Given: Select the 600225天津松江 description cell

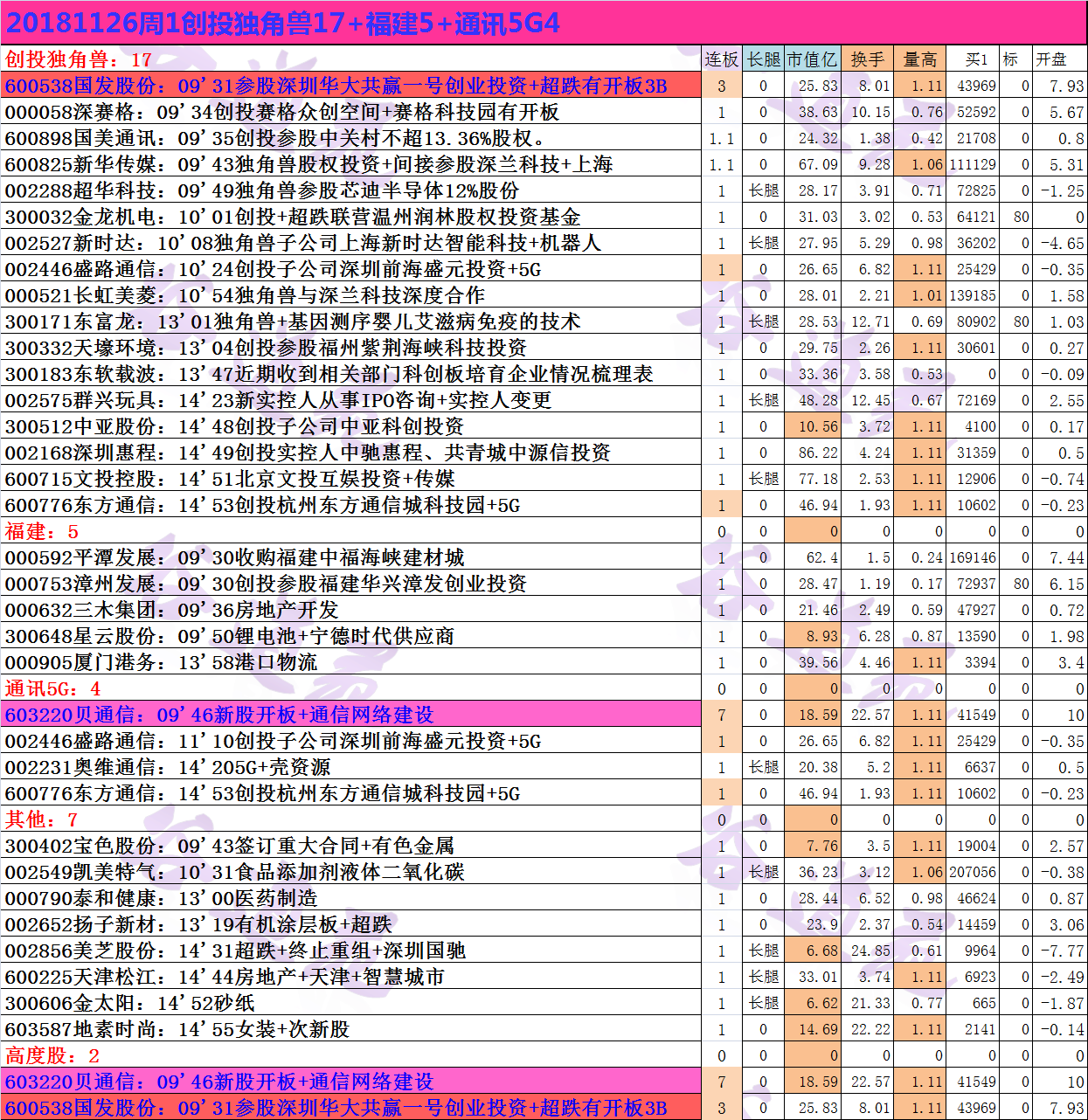Looking at the screenshot, I should [351, 977].
